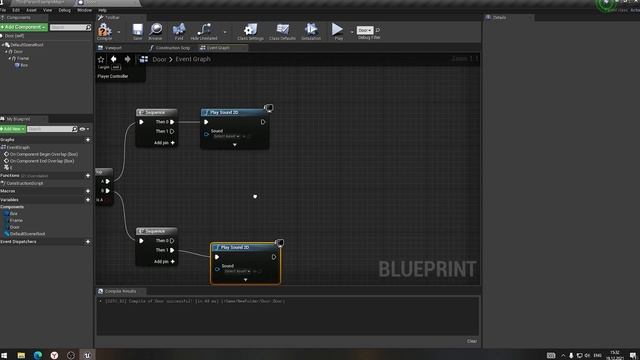This screenshot has height=360, width=640.
Task: Add a function with the Functions plus icon
Action: [88, 176]
